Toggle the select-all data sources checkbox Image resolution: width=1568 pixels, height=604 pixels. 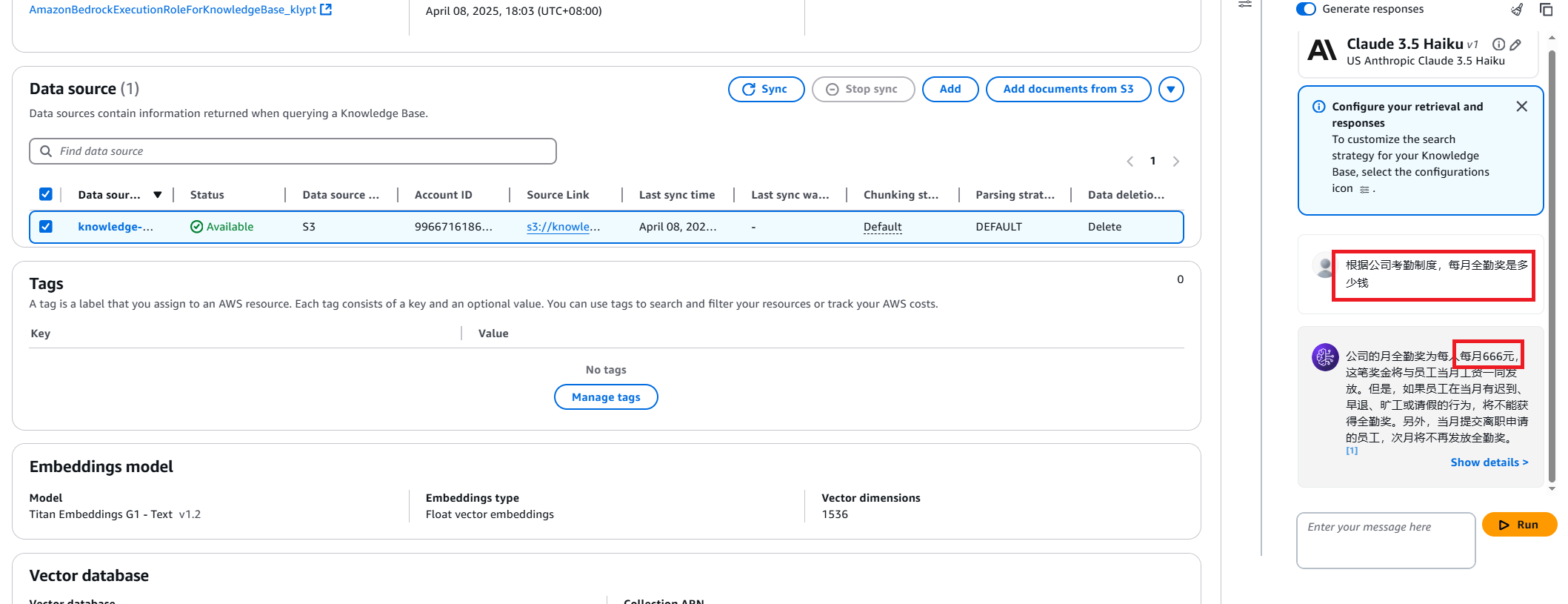[x=46, y=194]
